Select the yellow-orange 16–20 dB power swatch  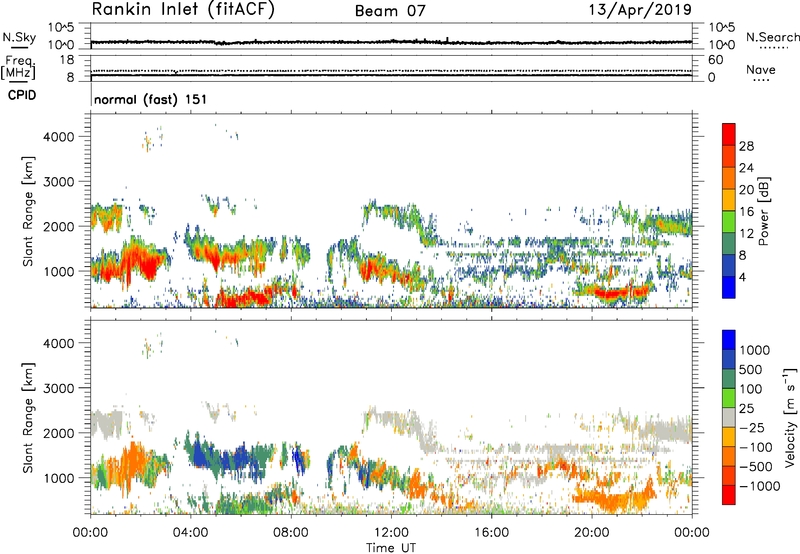[729, 200]
